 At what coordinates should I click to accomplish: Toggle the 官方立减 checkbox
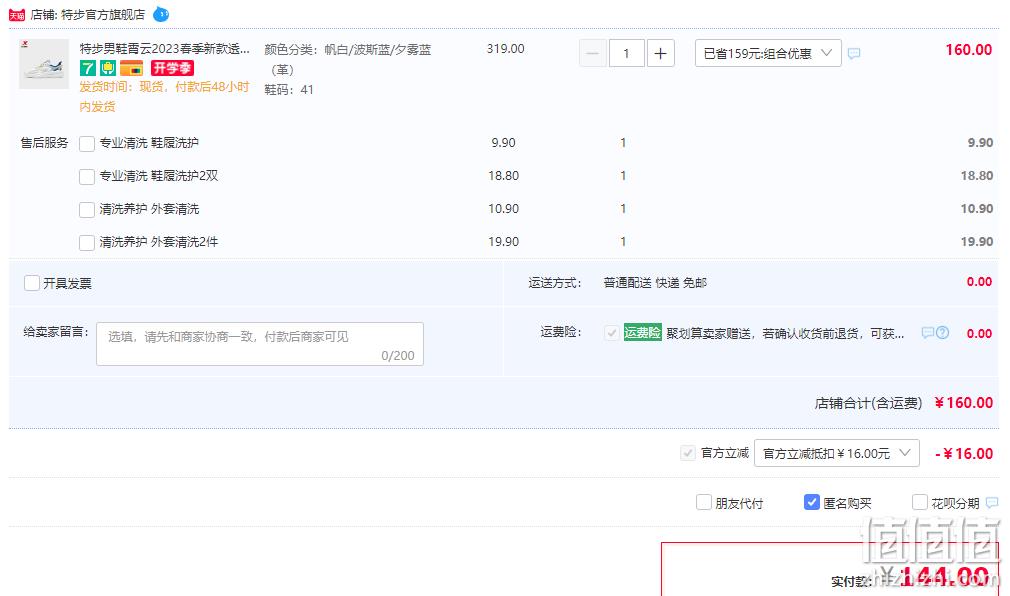(x=687, y=453)
